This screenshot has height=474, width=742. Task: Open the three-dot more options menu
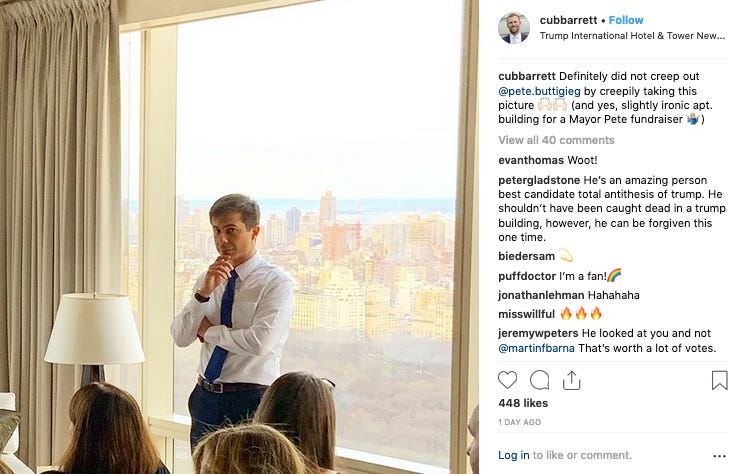coord(719,456)
